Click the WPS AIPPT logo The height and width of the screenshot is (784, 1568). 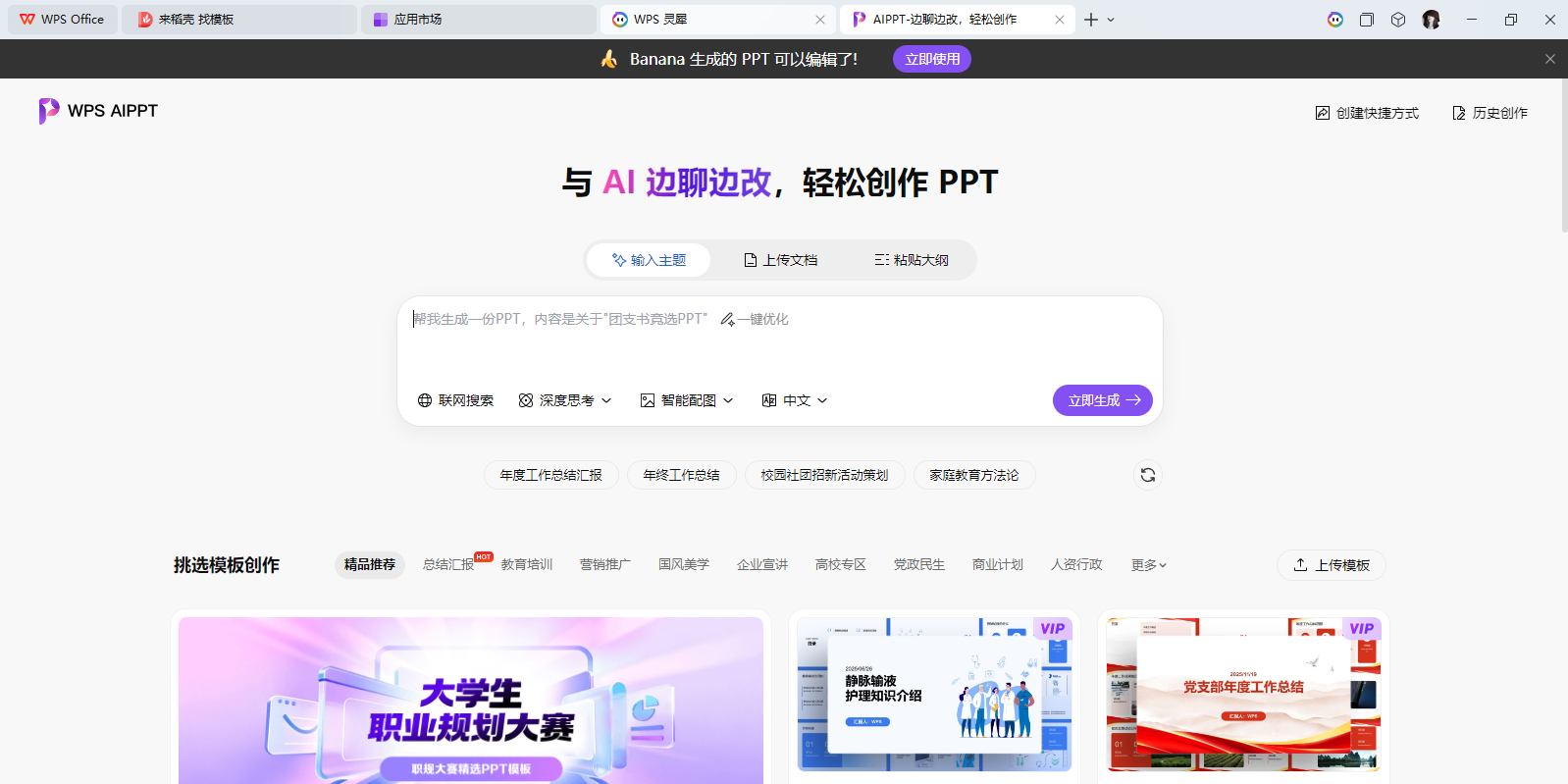98,111
